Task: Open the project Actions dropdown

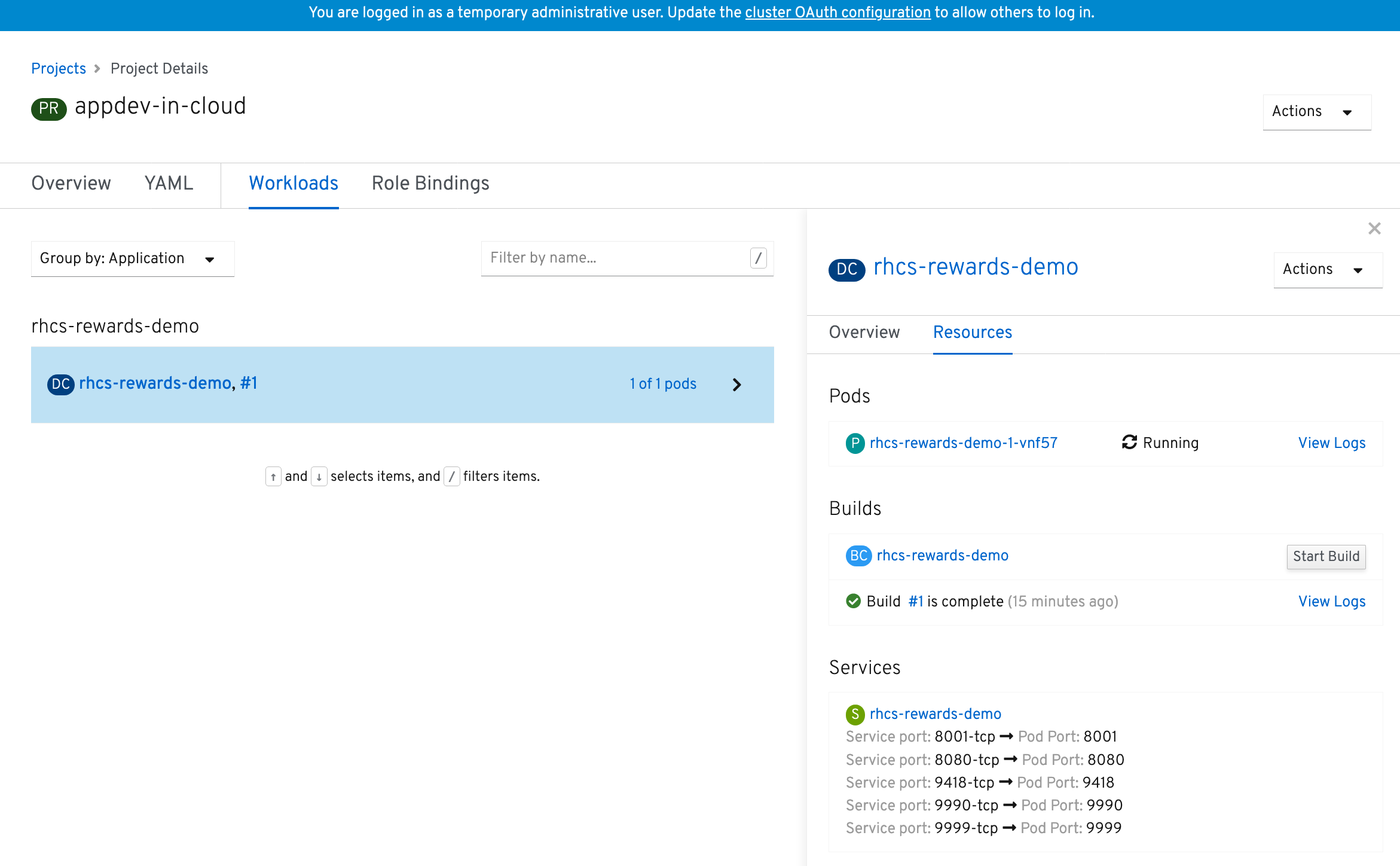Action: pyautogui.click(x=1316, y=112)
